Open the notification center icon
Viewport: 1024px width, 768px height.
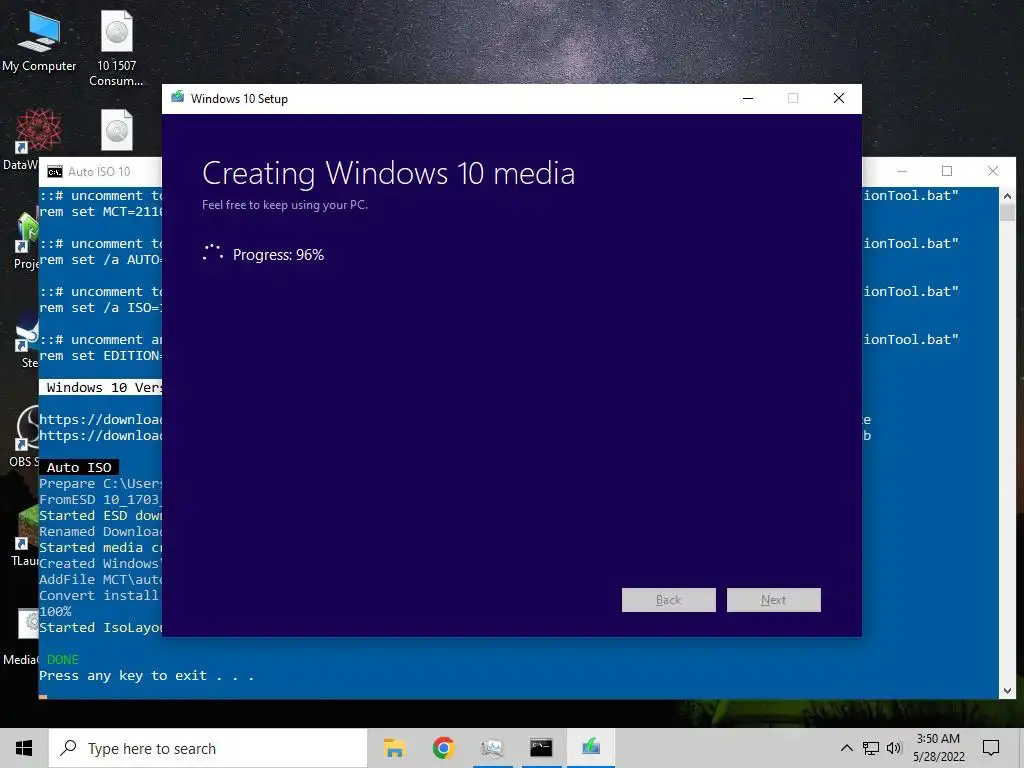[x=991, y=748]
